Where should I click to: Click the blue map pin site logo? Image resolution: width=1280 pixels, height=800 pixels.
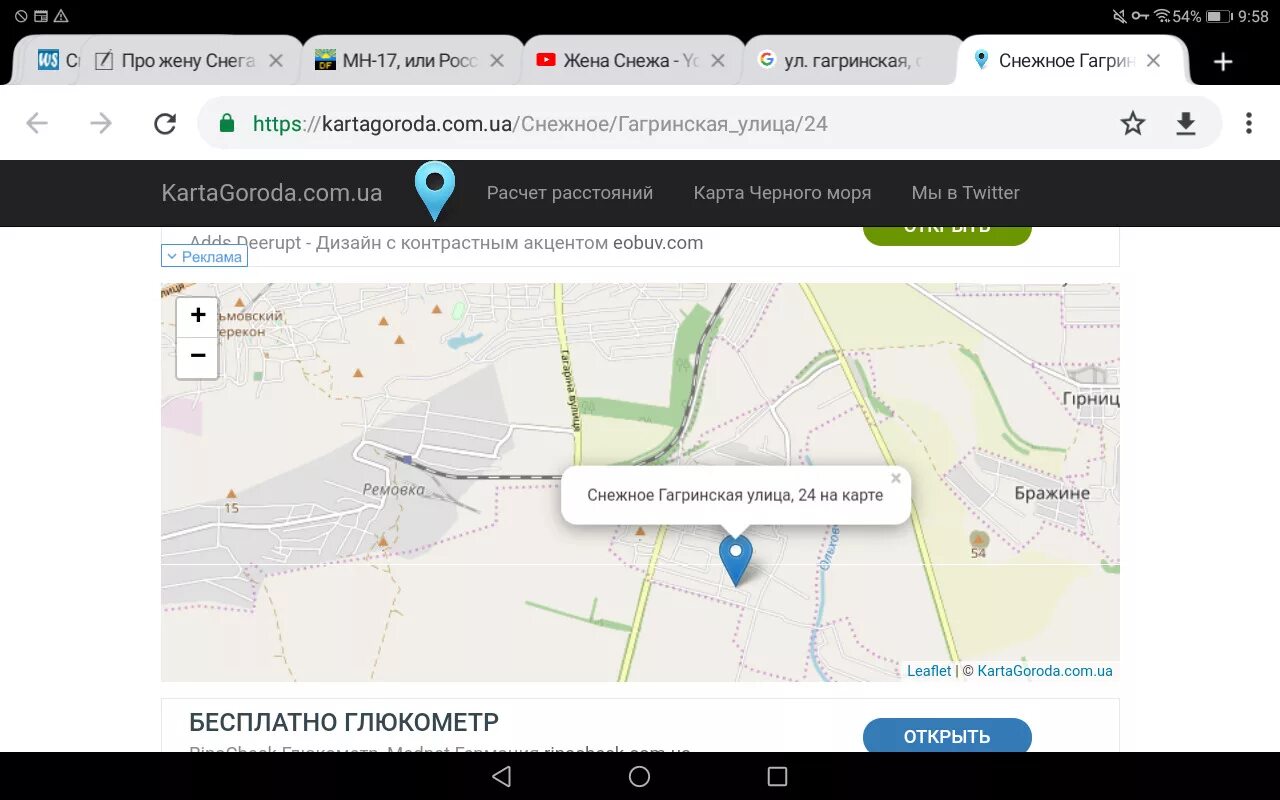(x=435, y=190)
